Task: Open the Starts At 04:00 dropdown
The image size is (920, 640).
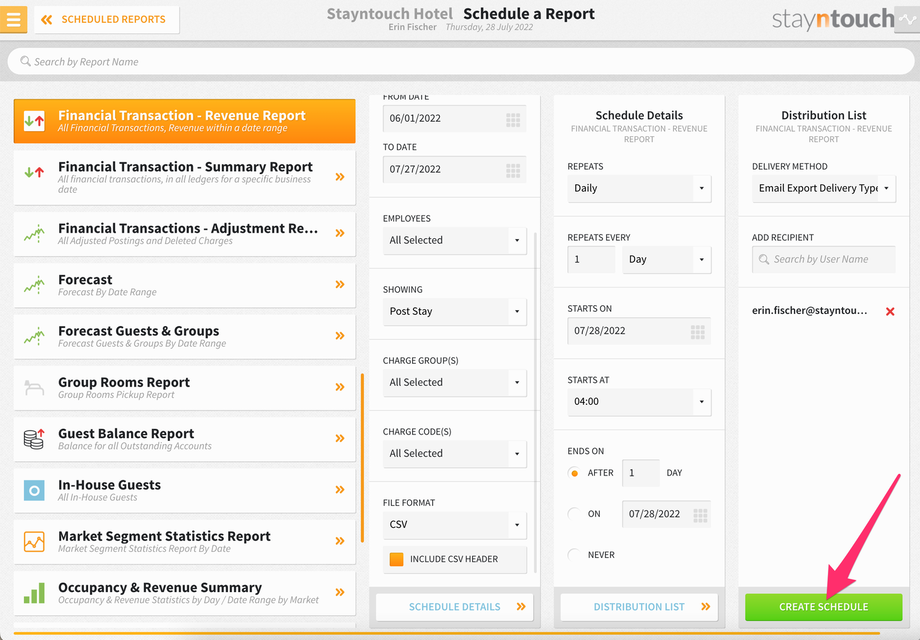Action: (x=640, y=402)
